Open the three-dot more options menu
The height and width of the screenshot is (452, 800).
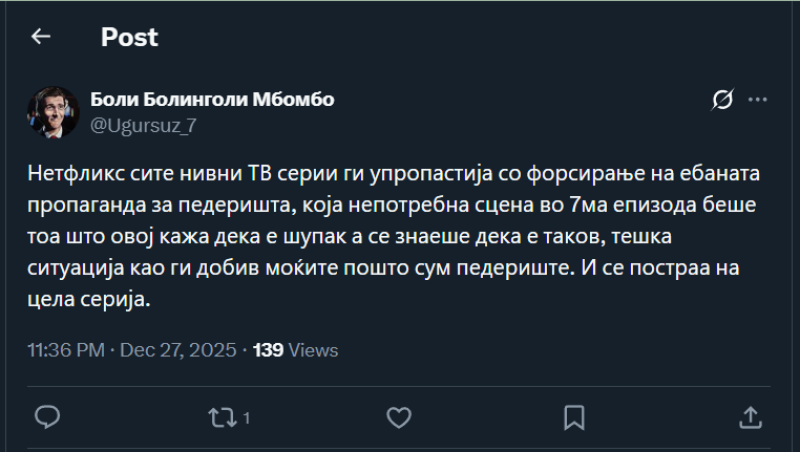[x=758, y=99]
